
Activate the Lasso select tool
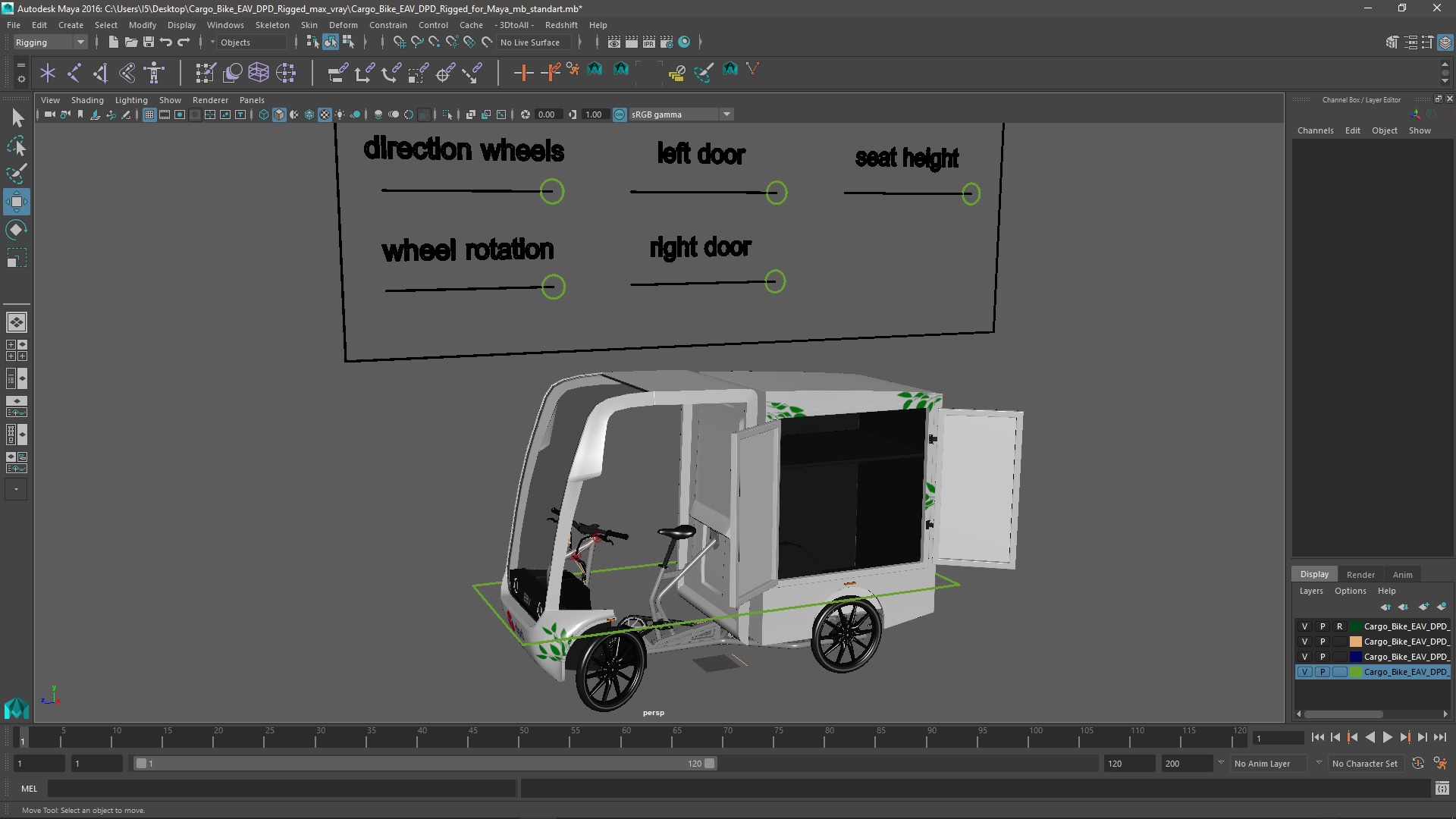click(17, 146)
